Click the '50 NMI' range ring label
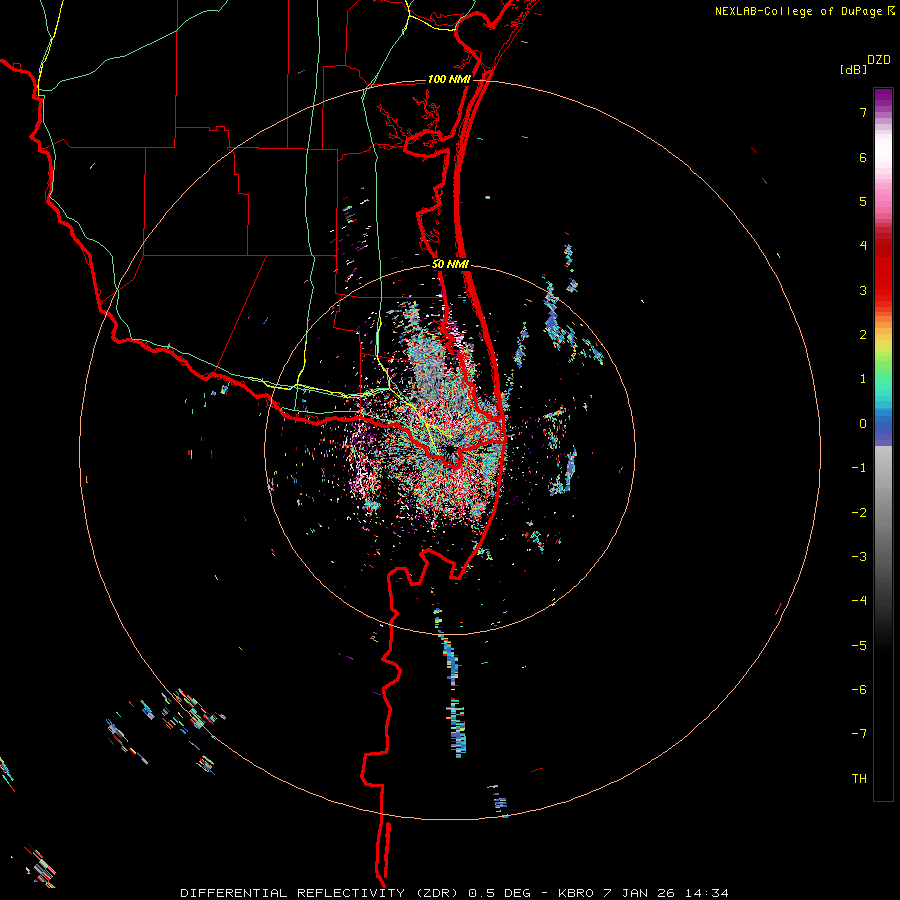 point(450,264)
